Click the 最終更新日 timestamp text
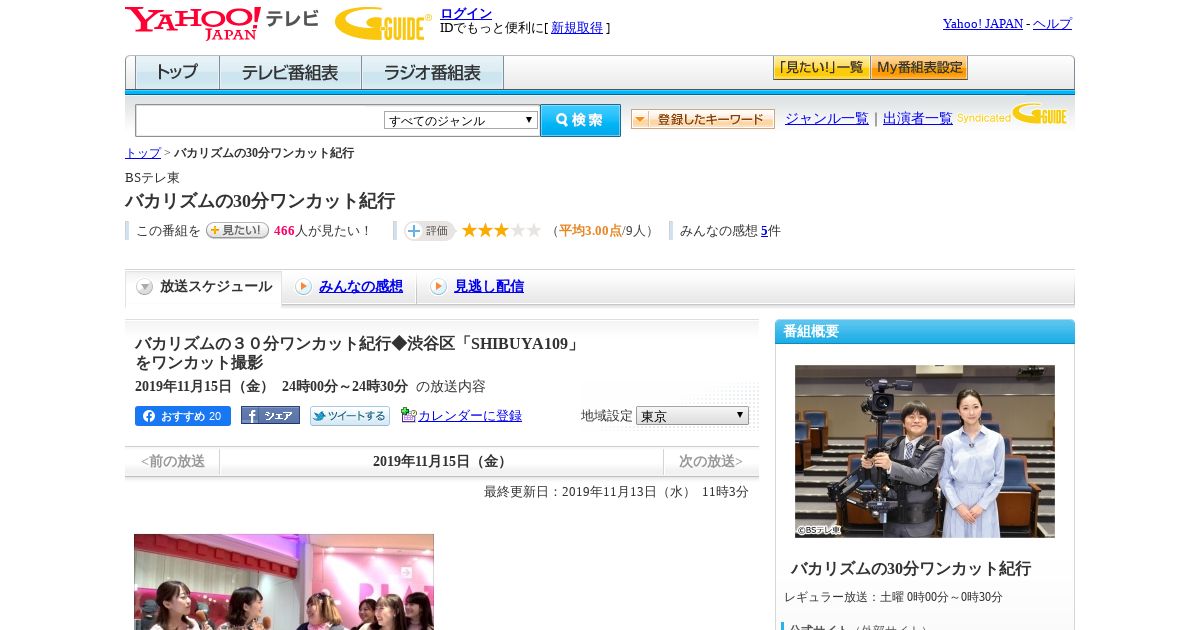The image size is (1200, 630). tap(616, 492)
